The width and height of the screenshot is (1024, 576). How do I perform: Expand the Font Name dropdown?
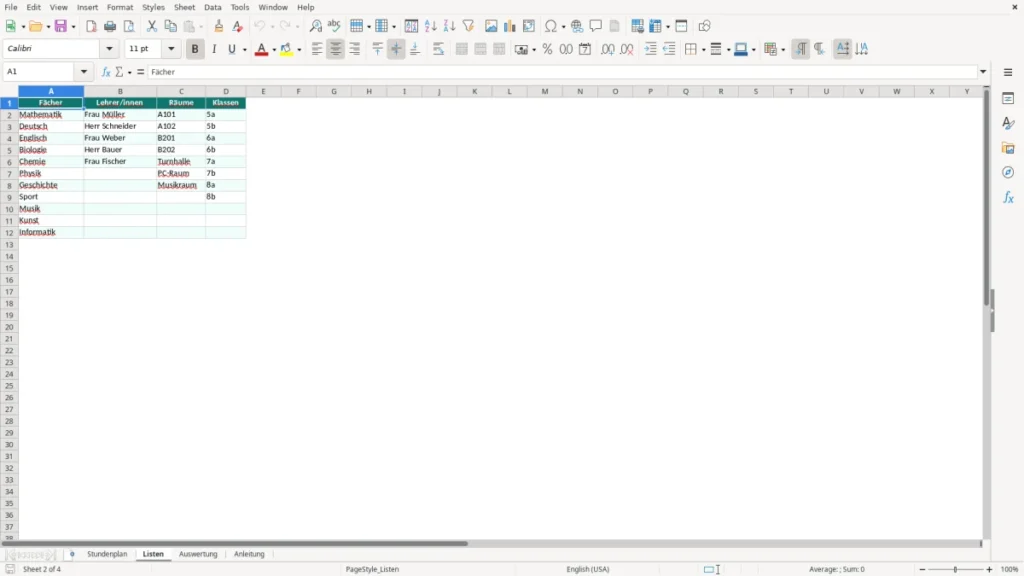(109, 49)
